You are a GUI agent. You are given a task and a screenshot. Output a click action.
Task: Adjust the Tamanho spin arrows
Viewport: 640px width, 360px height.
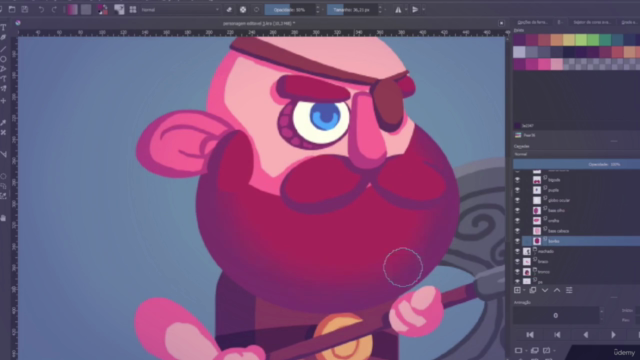380,9
